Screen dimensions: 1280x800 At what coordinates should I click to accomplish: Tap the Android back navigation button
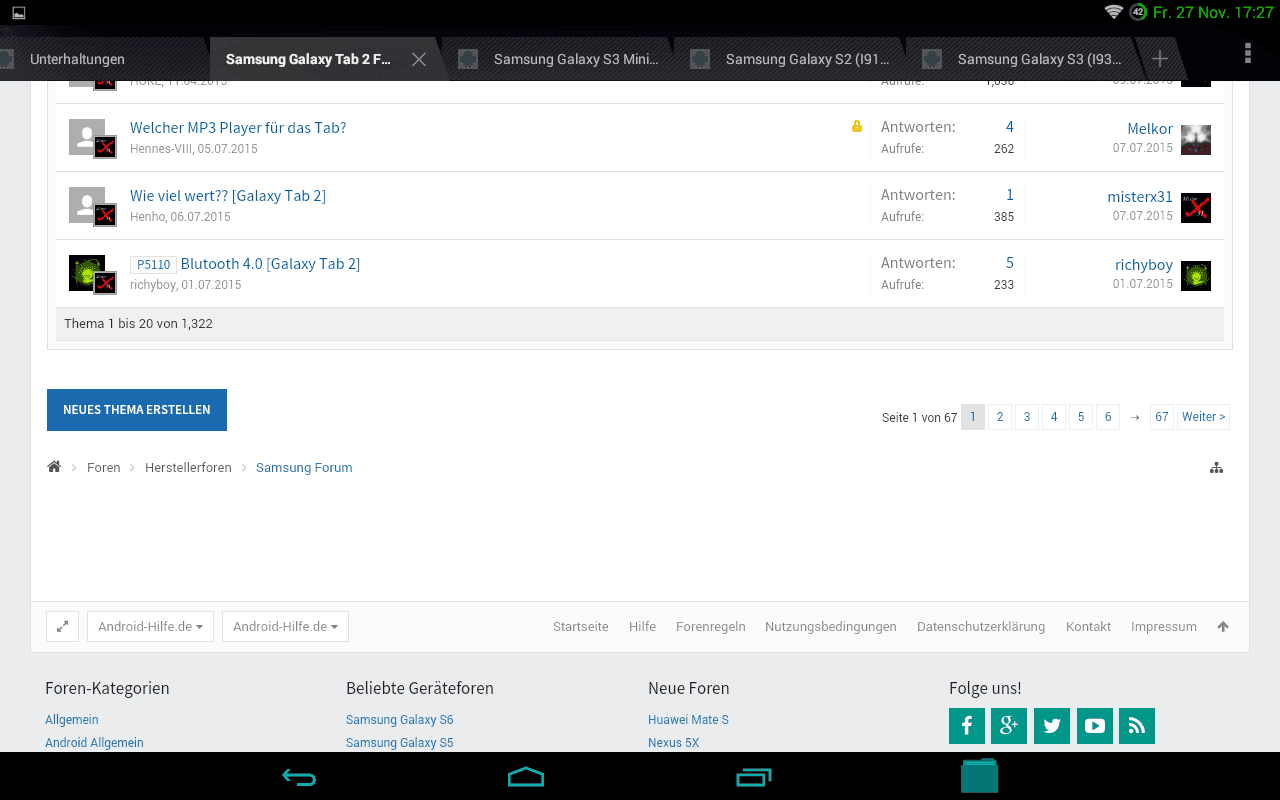(x=299, y=777)
